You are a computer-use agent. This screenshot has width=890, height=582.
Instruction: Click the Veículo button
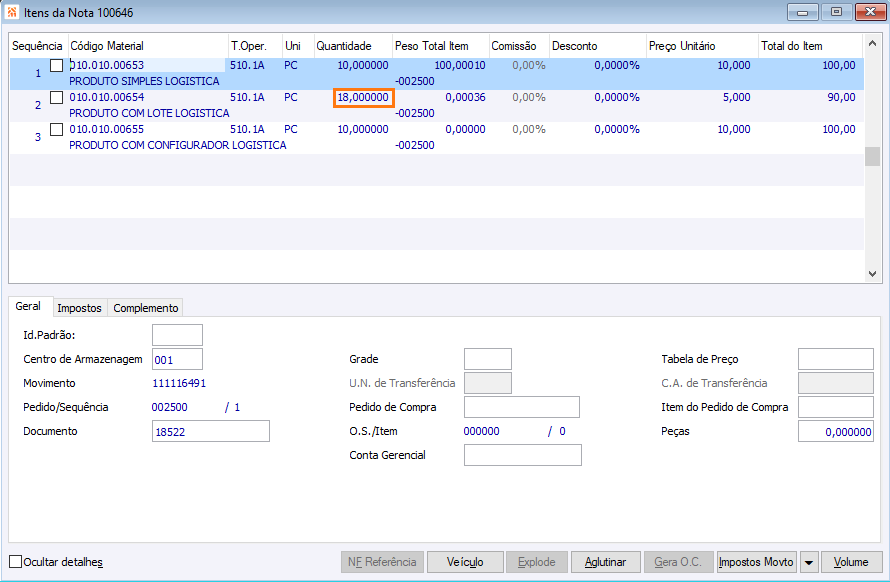pos(465,562)
